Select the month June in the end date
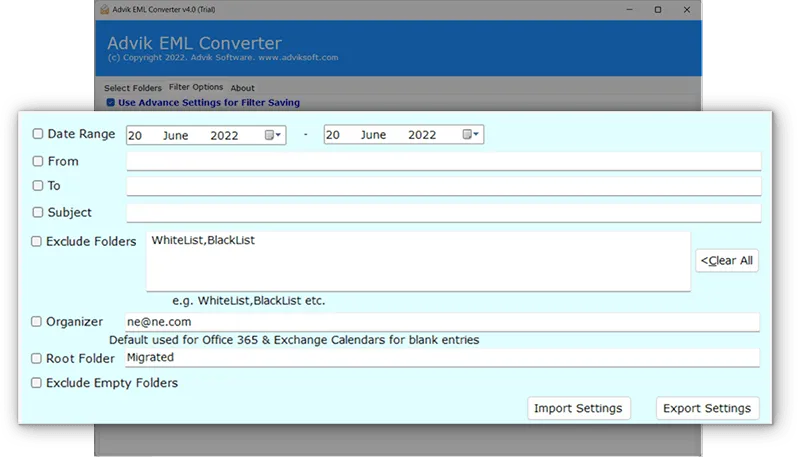 [374, 135]
